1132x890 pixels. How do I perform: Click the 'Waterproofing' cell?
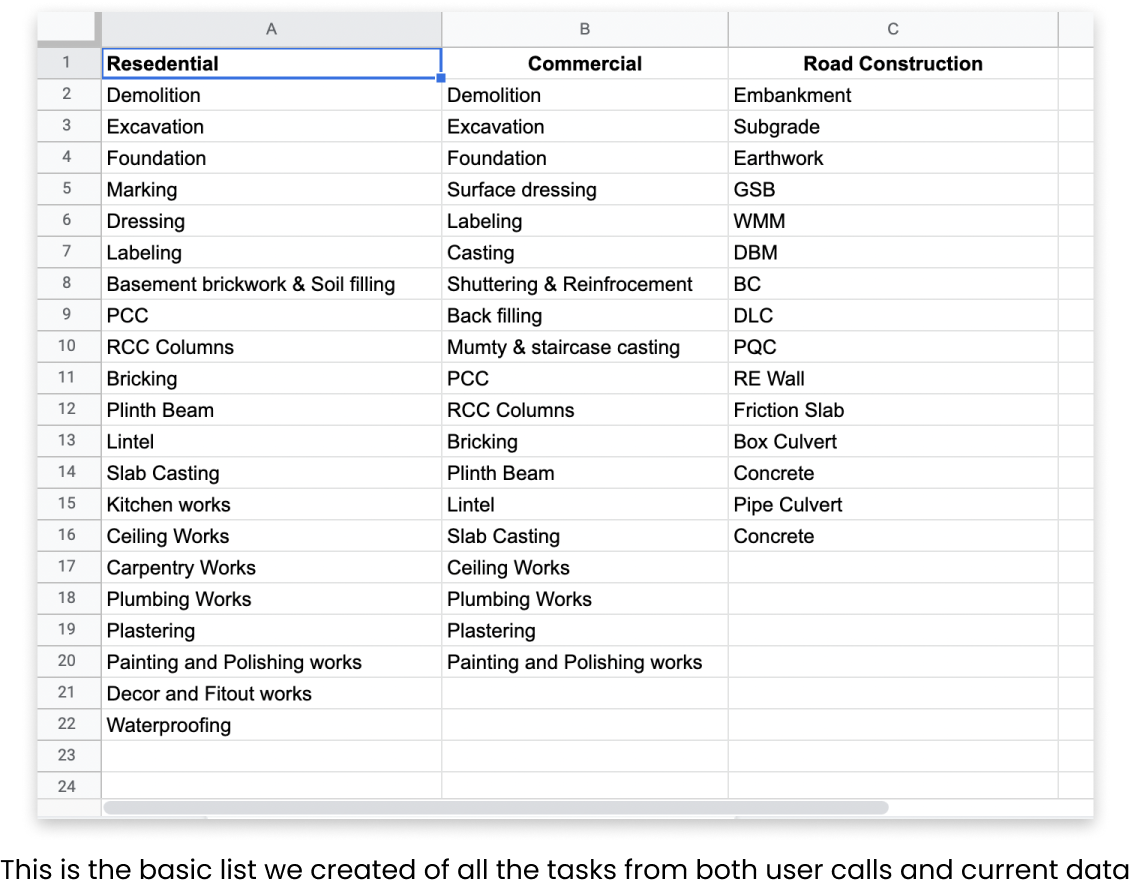click(x=170, y=725)
